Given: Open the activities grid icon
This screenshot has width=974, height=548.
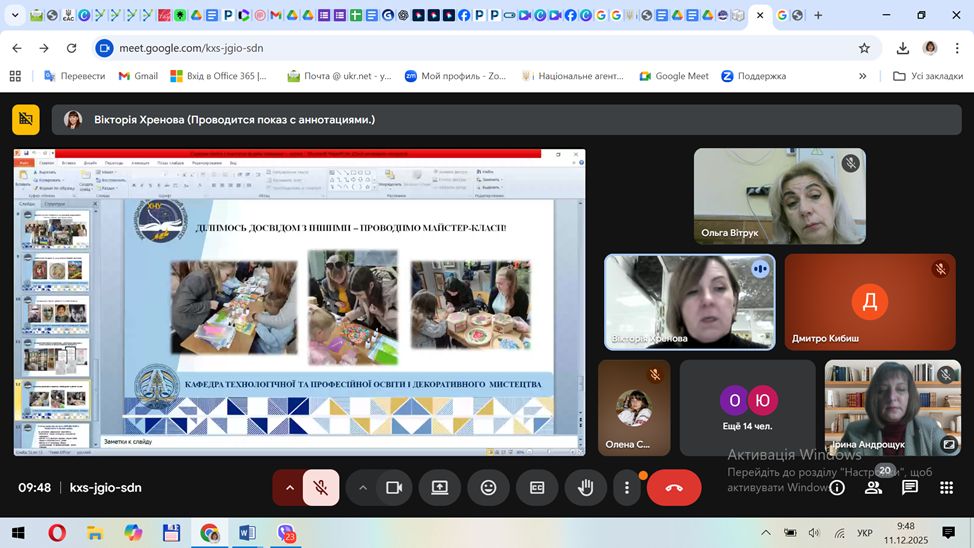Looking at the screenshot, I should (x=946, y=488).
